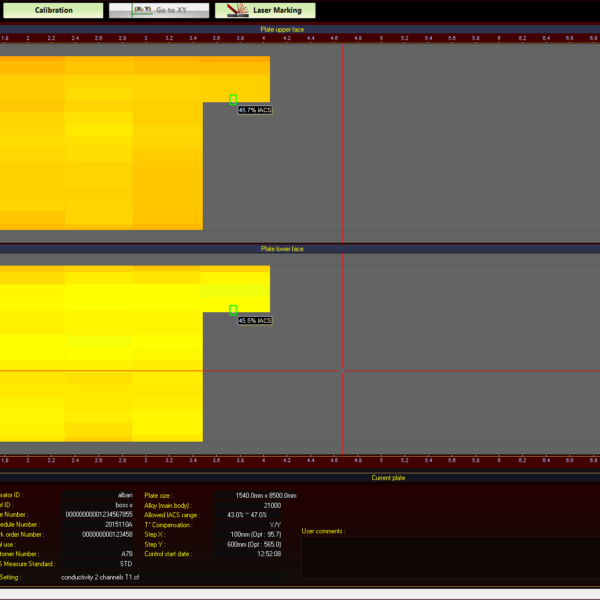Click the 'Plate upper face' header
The height and width of the screenshot is (600, 600).
pyautogui.click(x=282, y=29)
